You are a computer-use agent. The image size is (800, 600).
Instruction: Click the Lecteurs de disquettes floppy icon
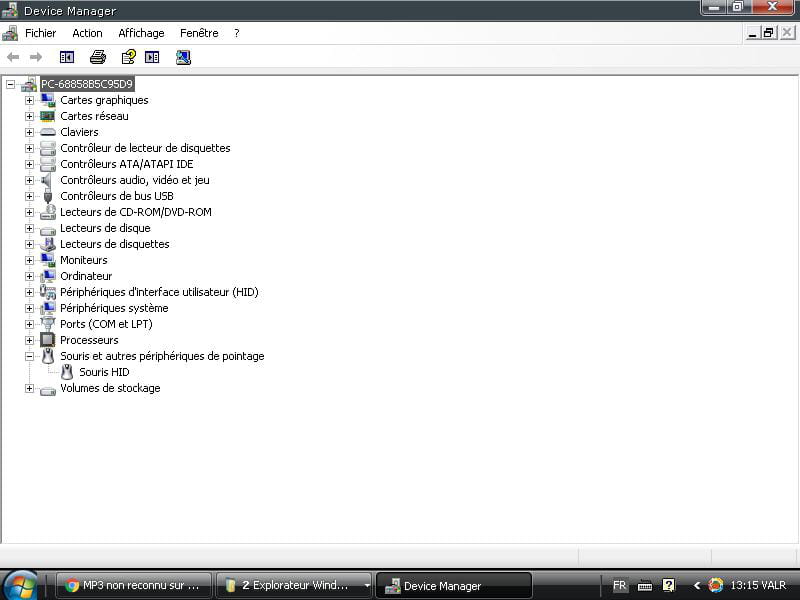[48, 244]
